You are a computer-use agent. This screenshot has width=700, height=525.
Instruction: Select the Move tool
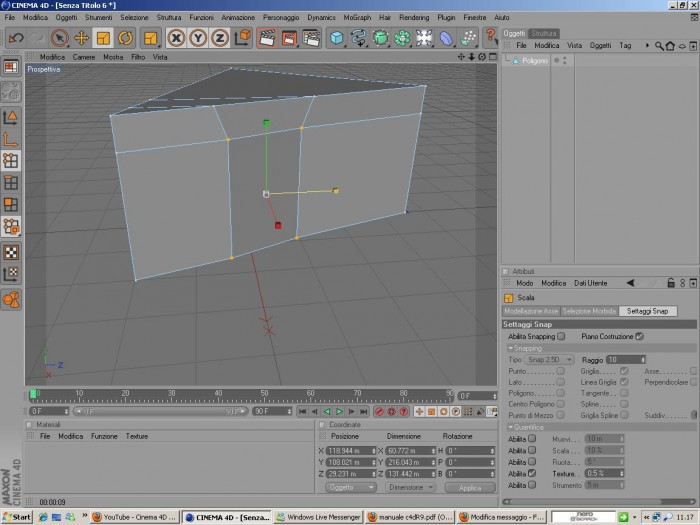tap(81, 38)
